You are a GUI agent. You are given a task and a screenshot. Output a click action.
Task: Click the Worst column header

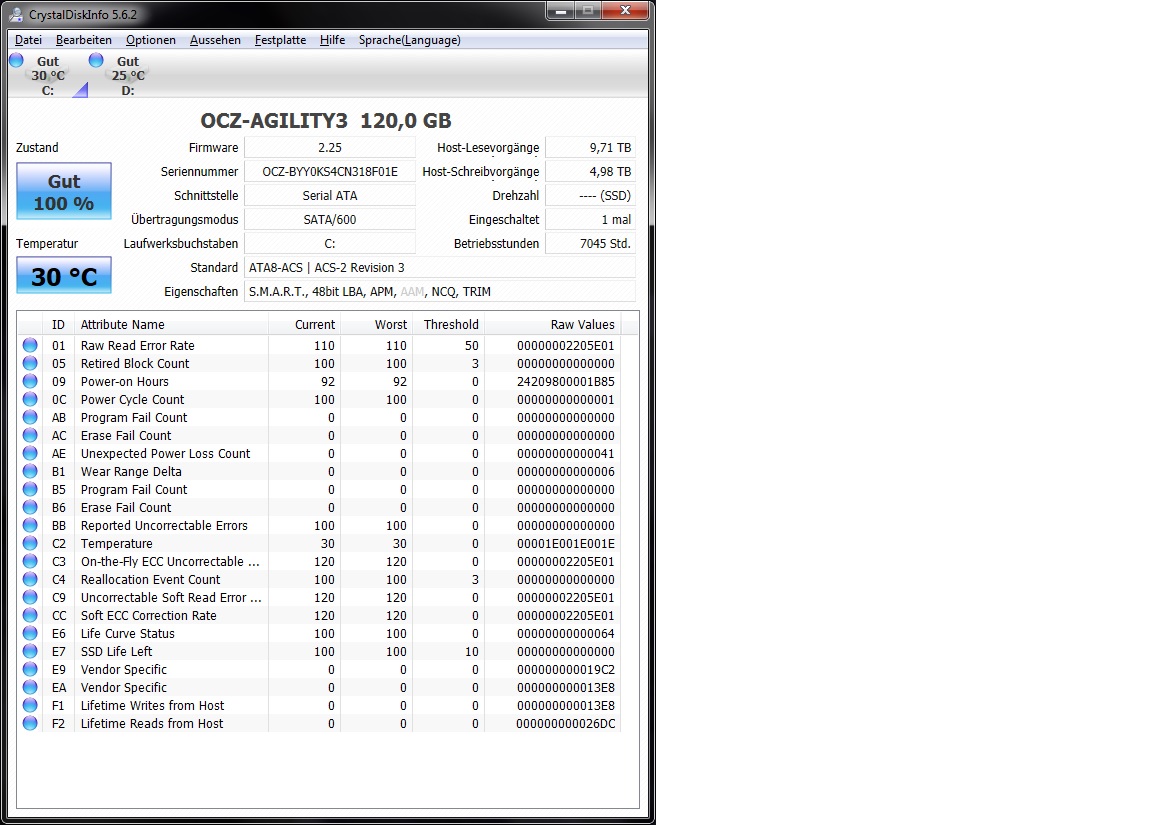pyautogui.click(x=376, y=324)
